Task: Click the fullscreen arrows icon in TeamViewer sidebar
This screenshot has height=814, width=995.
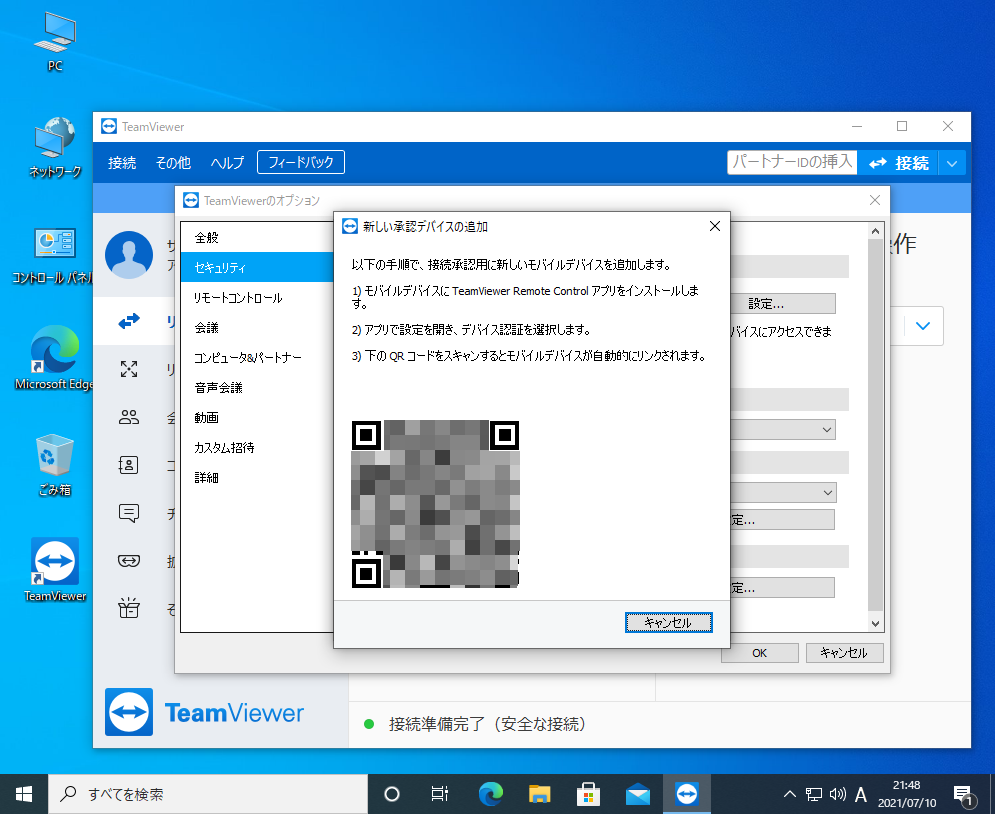Action: [x=129, y=369]
